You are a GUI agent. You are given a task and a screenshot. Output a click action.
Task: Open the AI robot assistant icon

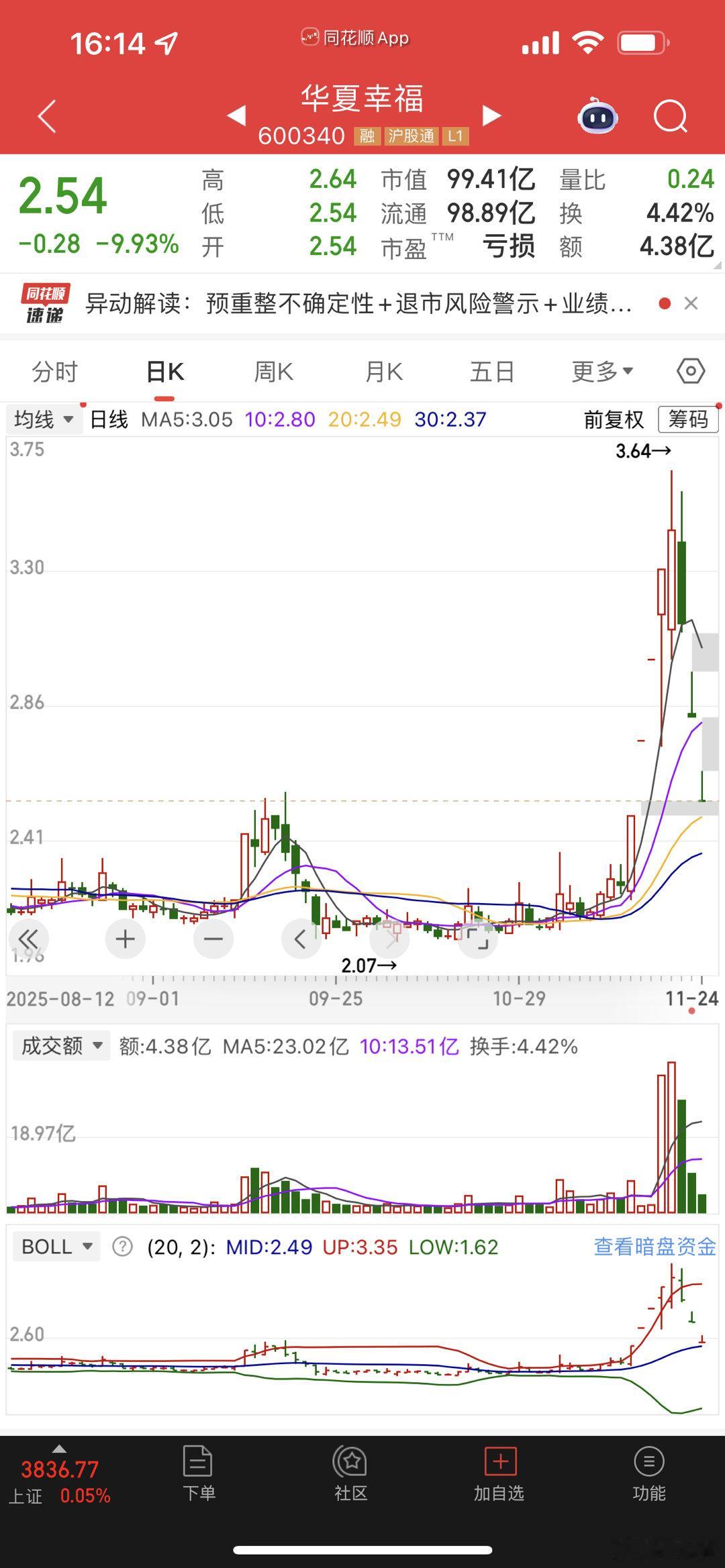tap(598, 116)
